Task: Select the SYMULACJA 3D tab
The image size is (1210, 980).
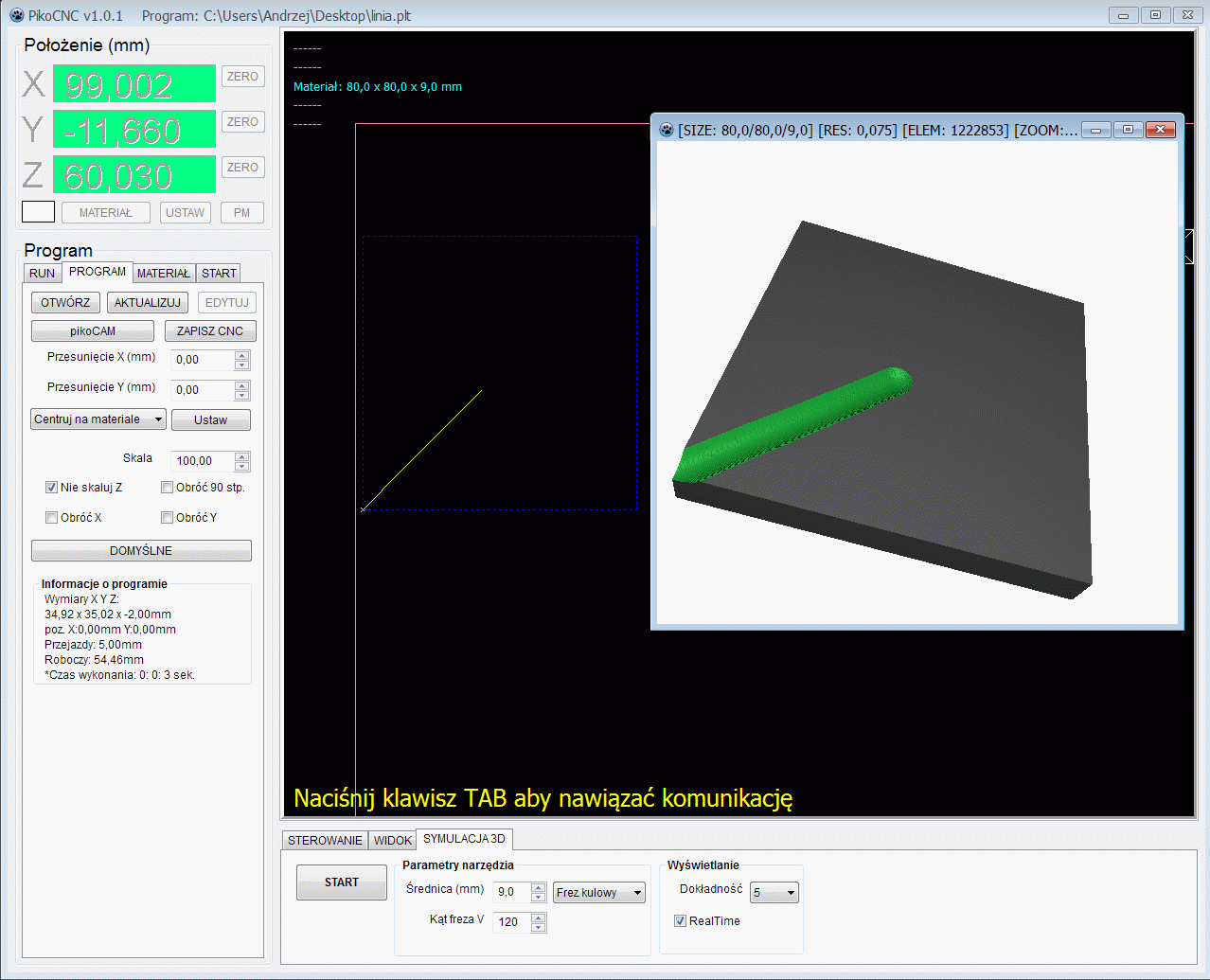Action: click(x=464, y=839)
